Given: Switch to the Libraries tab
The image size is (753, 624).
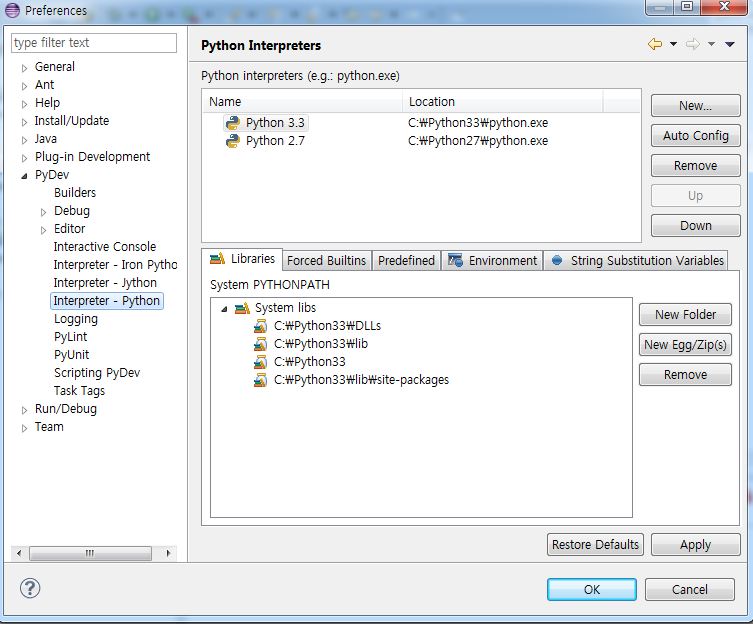Looking at the screenshot, I should tap(242, 259).
